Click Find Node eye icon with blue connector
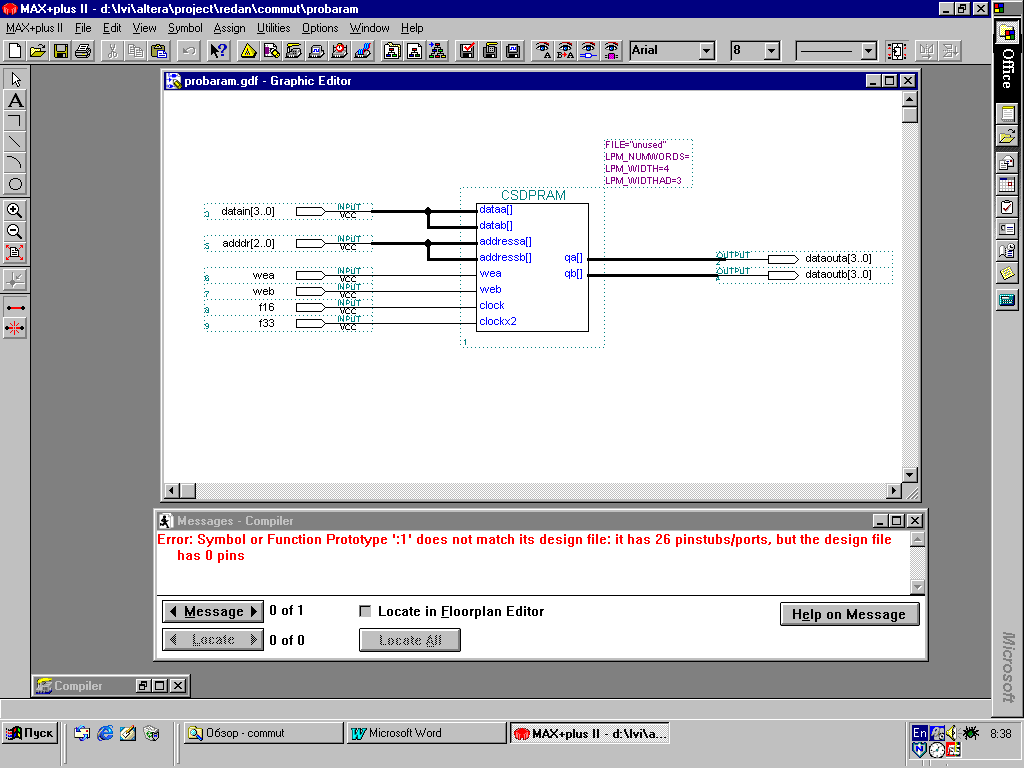The image size is (1024, 768). (588, 51)
